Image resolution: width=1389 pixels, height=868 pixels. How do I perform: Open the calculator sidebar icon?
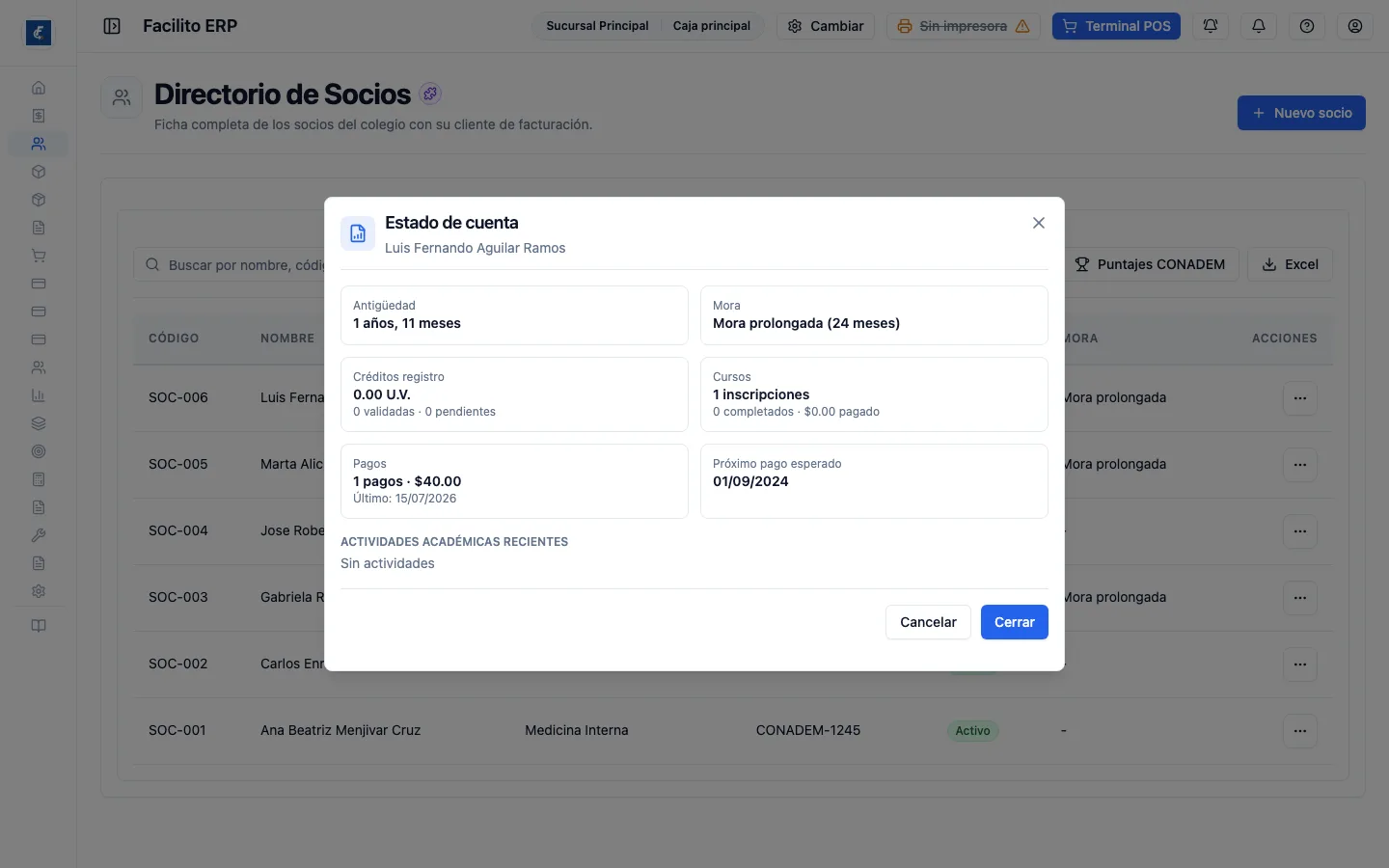coord(39,479)
